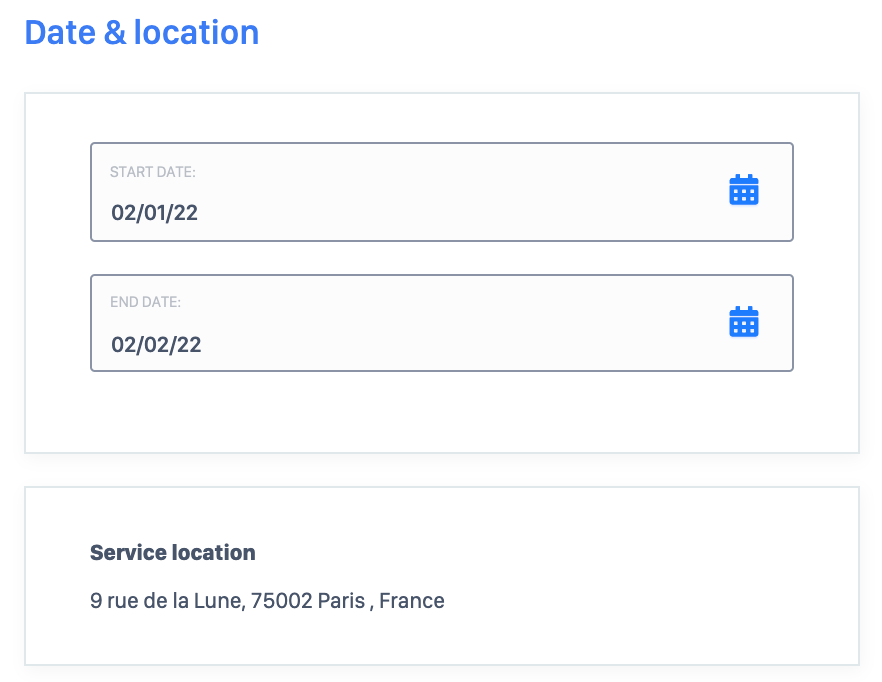Open the End Date calendar picker icon
This screenshot has width=882, height=682.
(744, 322)
